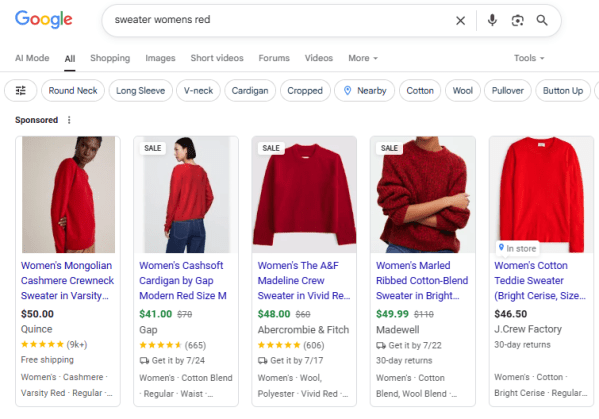Click the $46.50 J.Crew Factory price
Image resolution: width=599 pixels, height=419 pixels.
pyautogui.click(x=510, y=314)
